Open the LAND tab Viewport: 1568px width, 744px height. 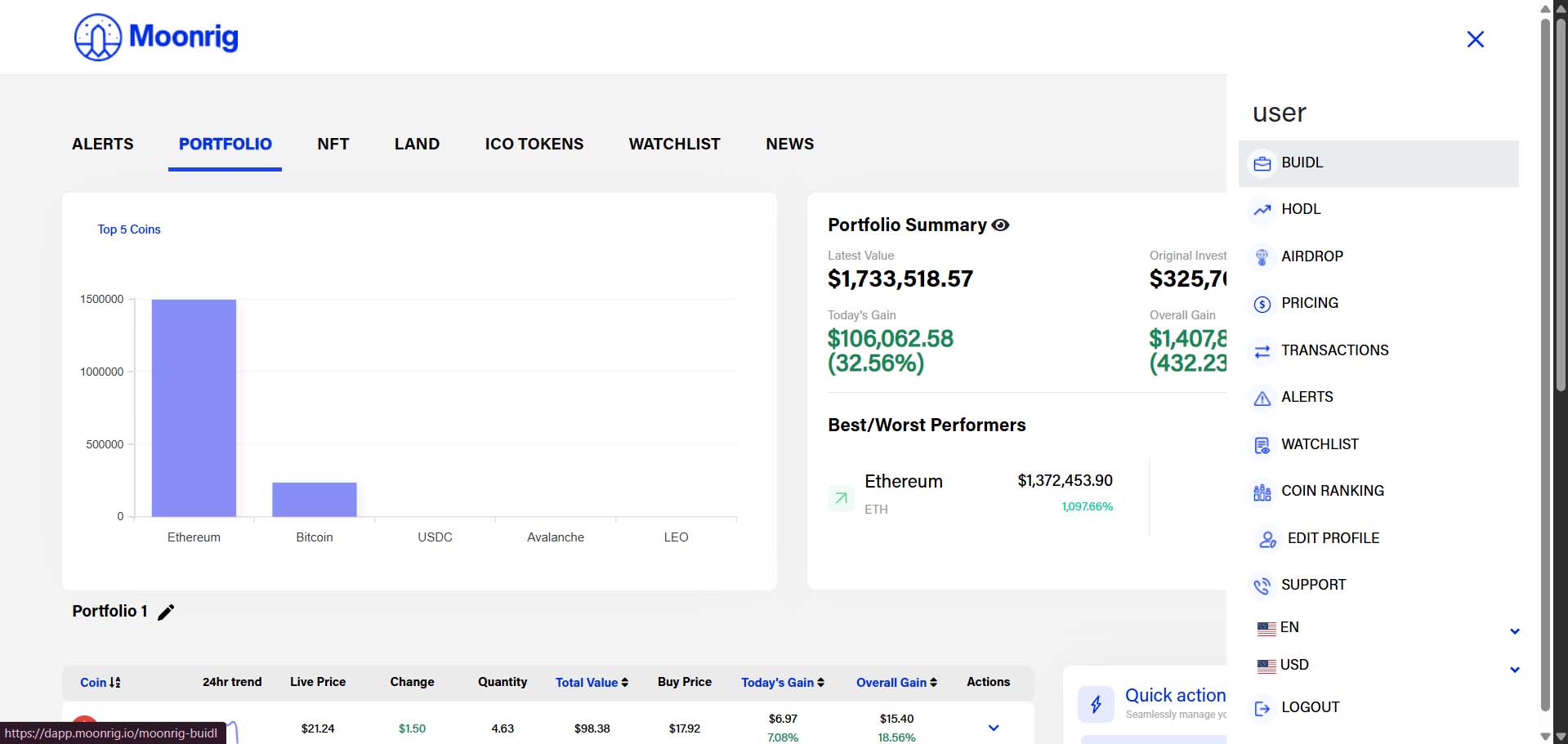click(x=417, y=145)
